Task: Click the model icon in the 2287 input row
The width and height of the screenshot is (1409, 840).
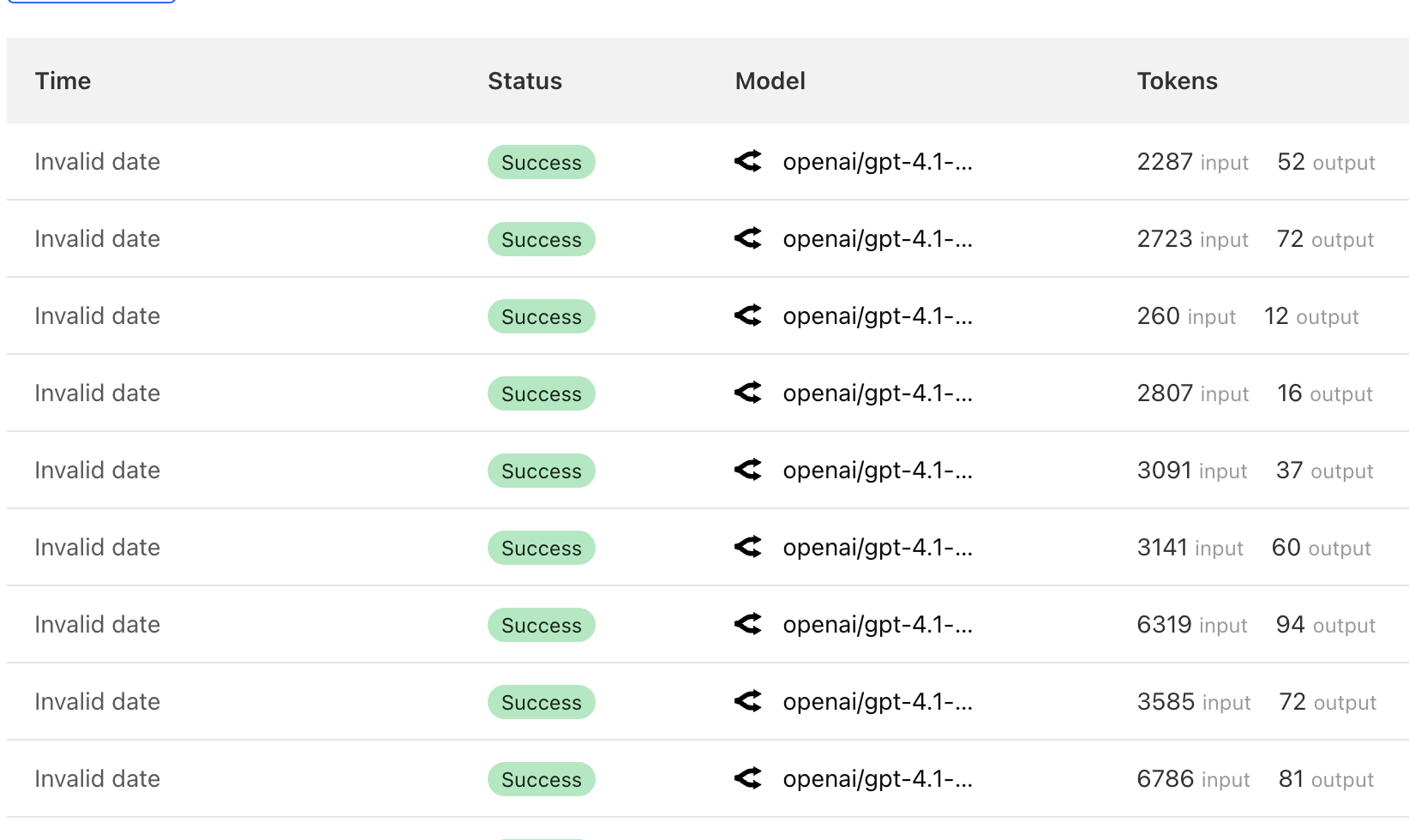Action: click(748, 161)
